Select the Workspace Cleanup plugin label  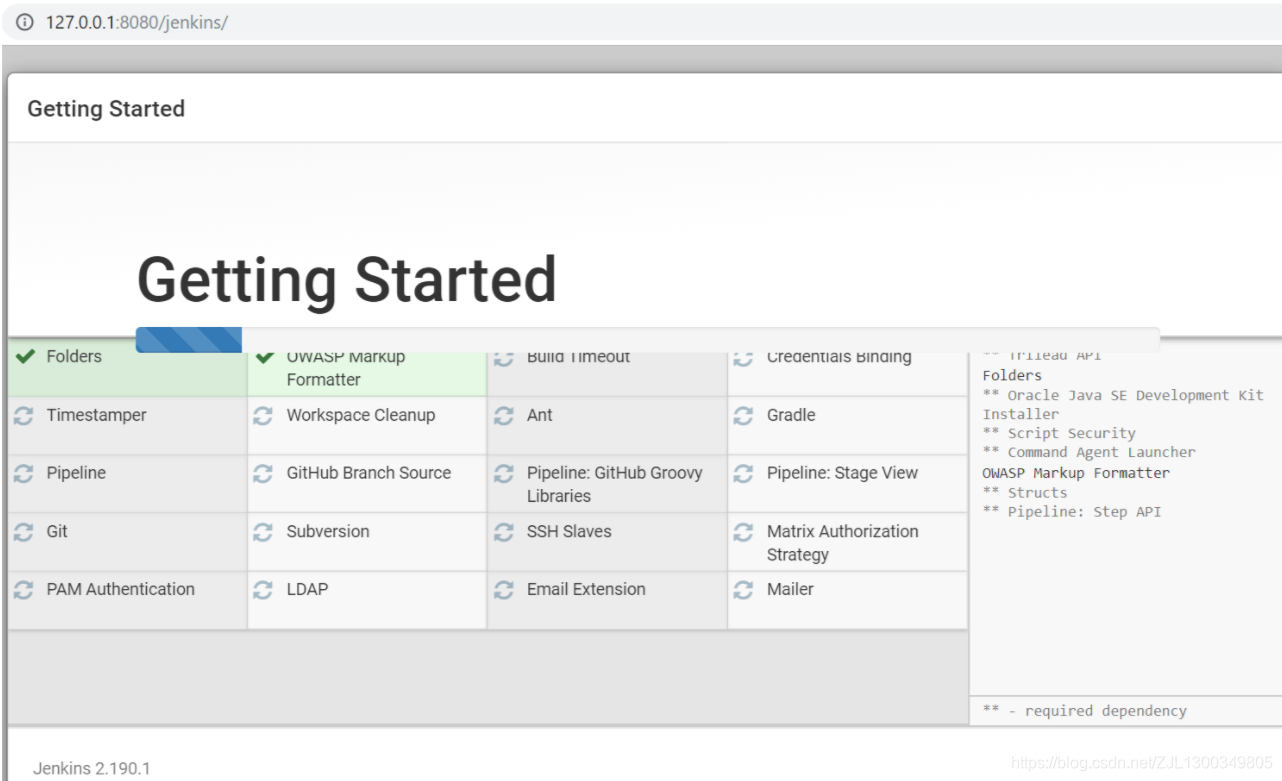[x=361, y=415]
